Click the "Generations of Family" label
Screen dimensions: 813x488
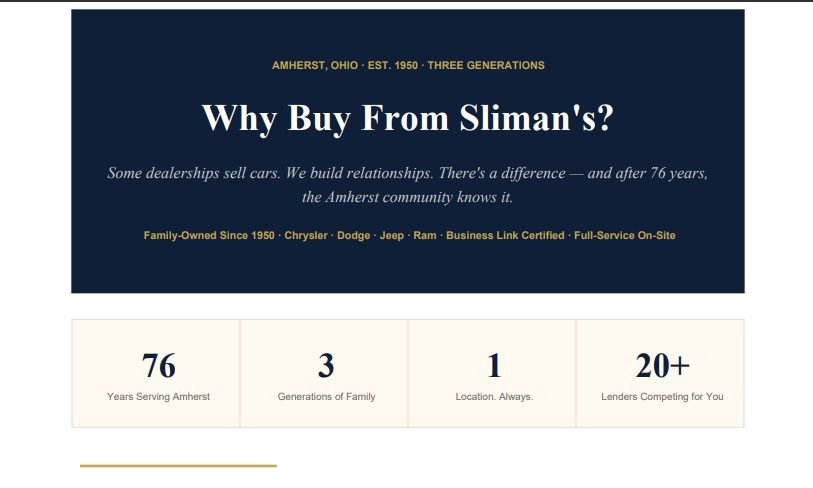(x=326, y=397)
